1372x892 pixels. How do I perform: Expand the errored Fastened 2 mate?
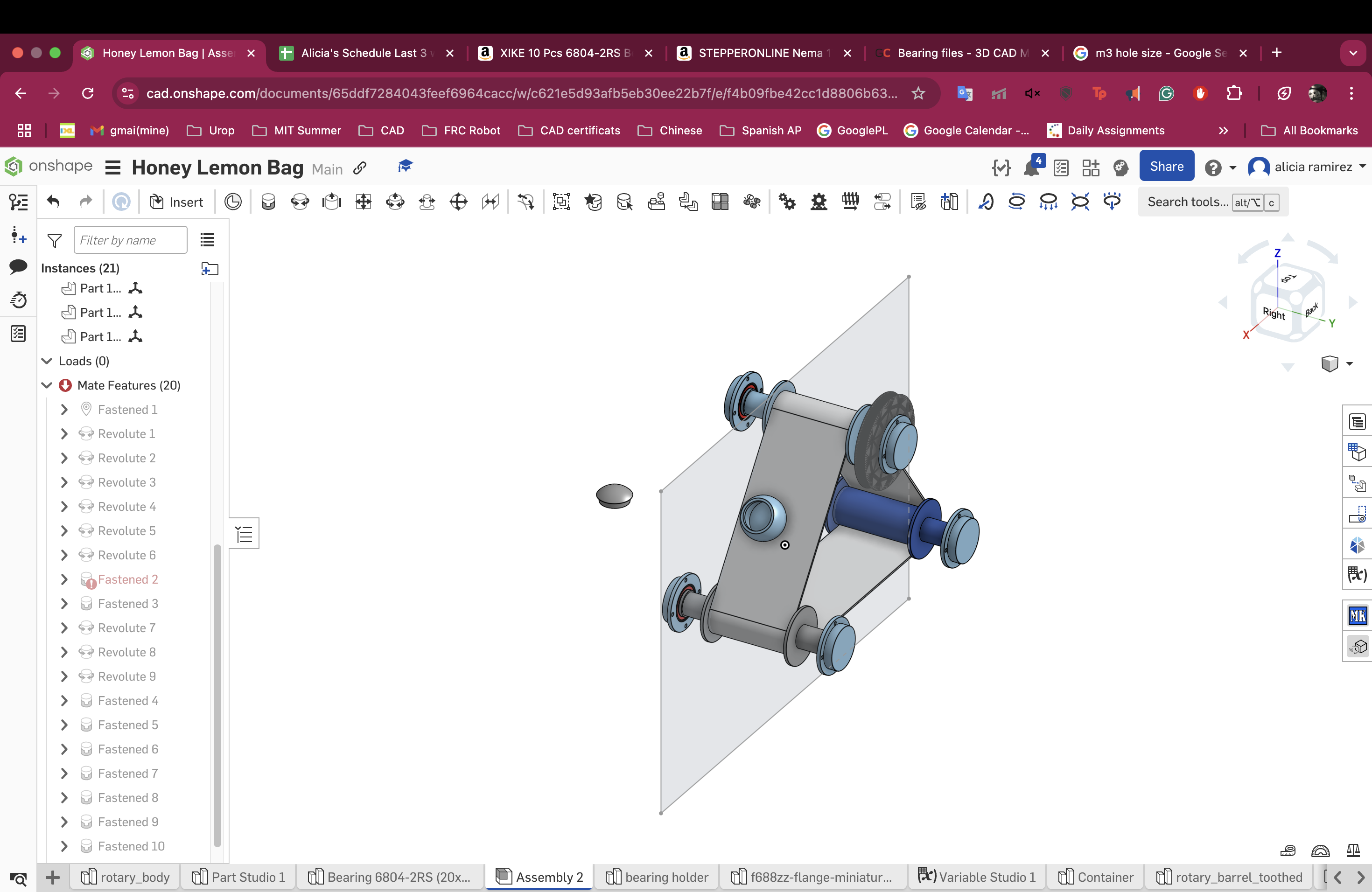[64, 579]
